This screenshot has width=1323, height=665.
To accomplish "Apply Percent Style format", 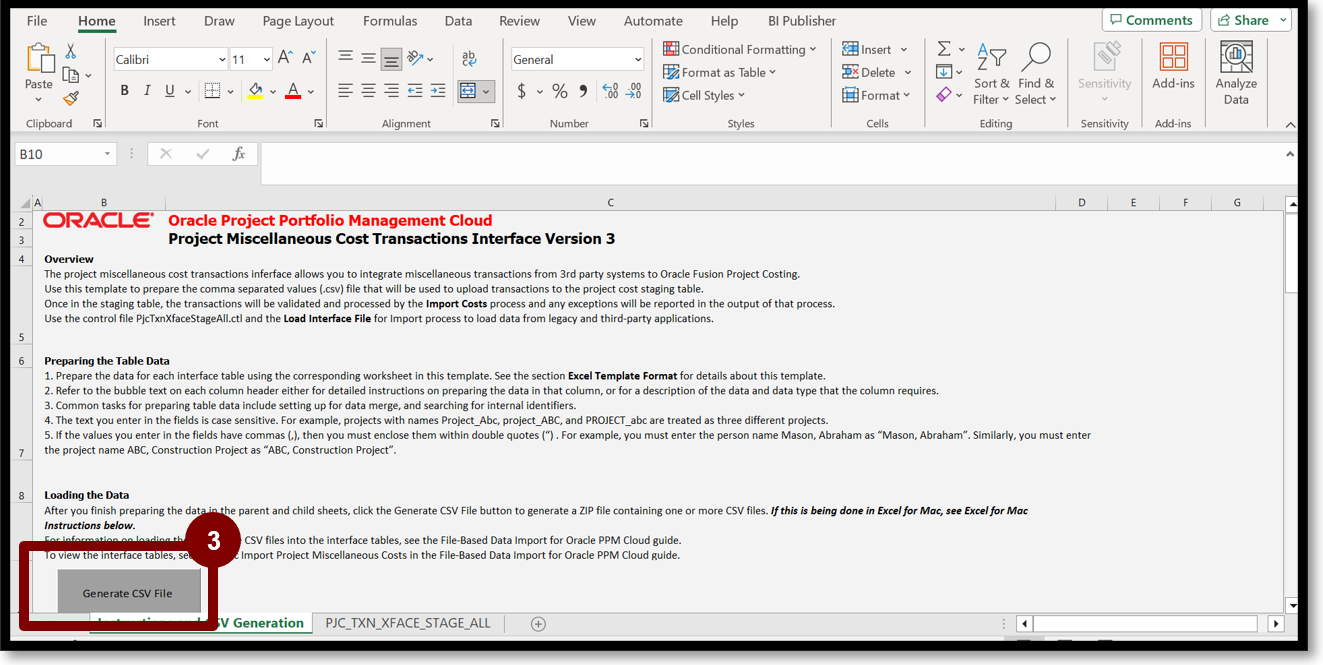I will pyautogui.click(x=560, y=91).
